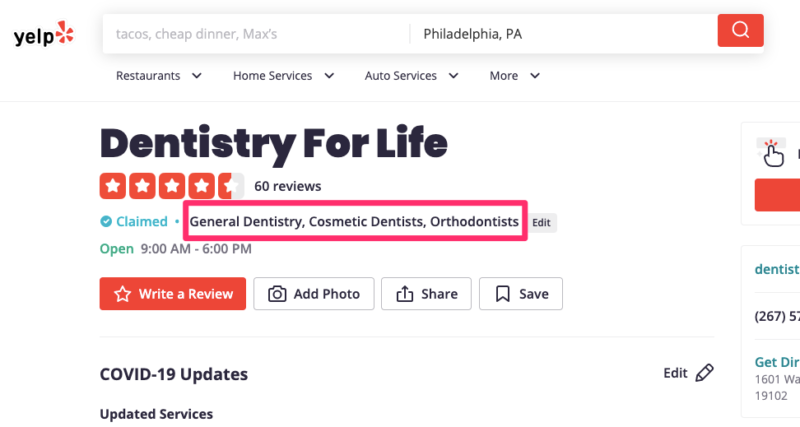Focus the search field showing 'tacos, cheap dinner'
Image resolution: width=800 pixels, height=427 pixels.
[x=256, y=34]
